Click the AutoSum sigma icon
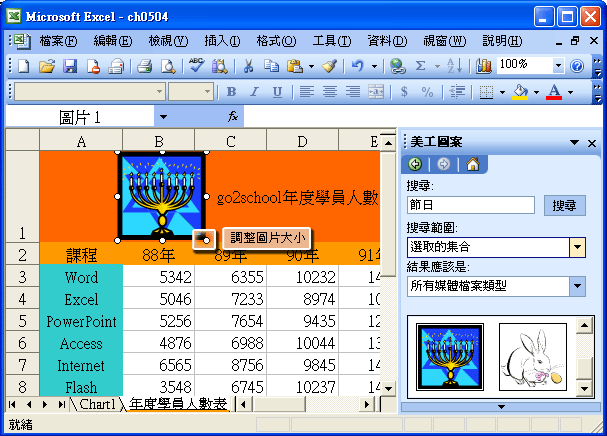 (x=421, y=66)
